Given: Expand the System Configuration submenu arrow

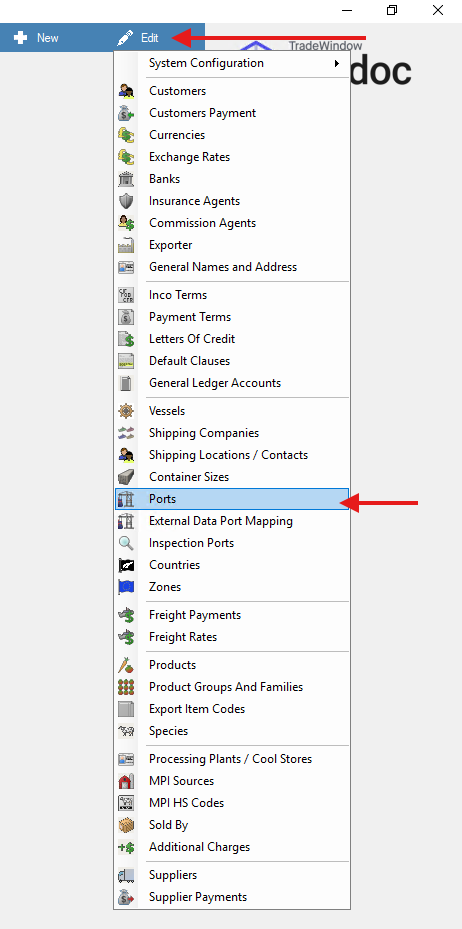Looking at the screenshot, I should (x=337, y=63).
